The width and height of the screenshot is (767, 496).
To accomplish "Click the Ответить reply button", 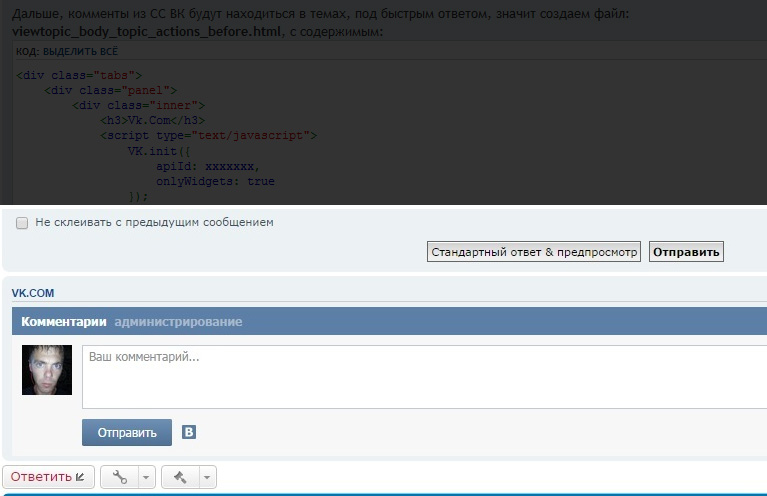I will coord(48,477).
